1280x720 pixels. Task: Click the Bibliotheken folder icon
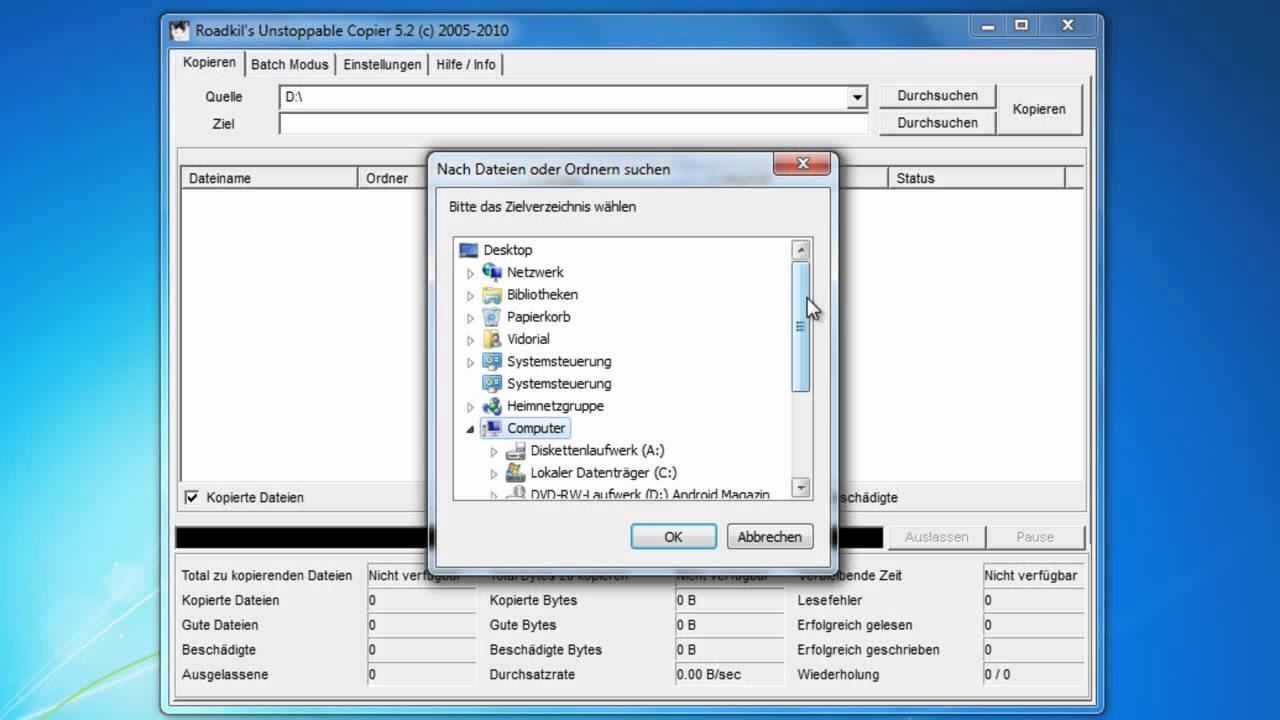[x=492, y=295]
